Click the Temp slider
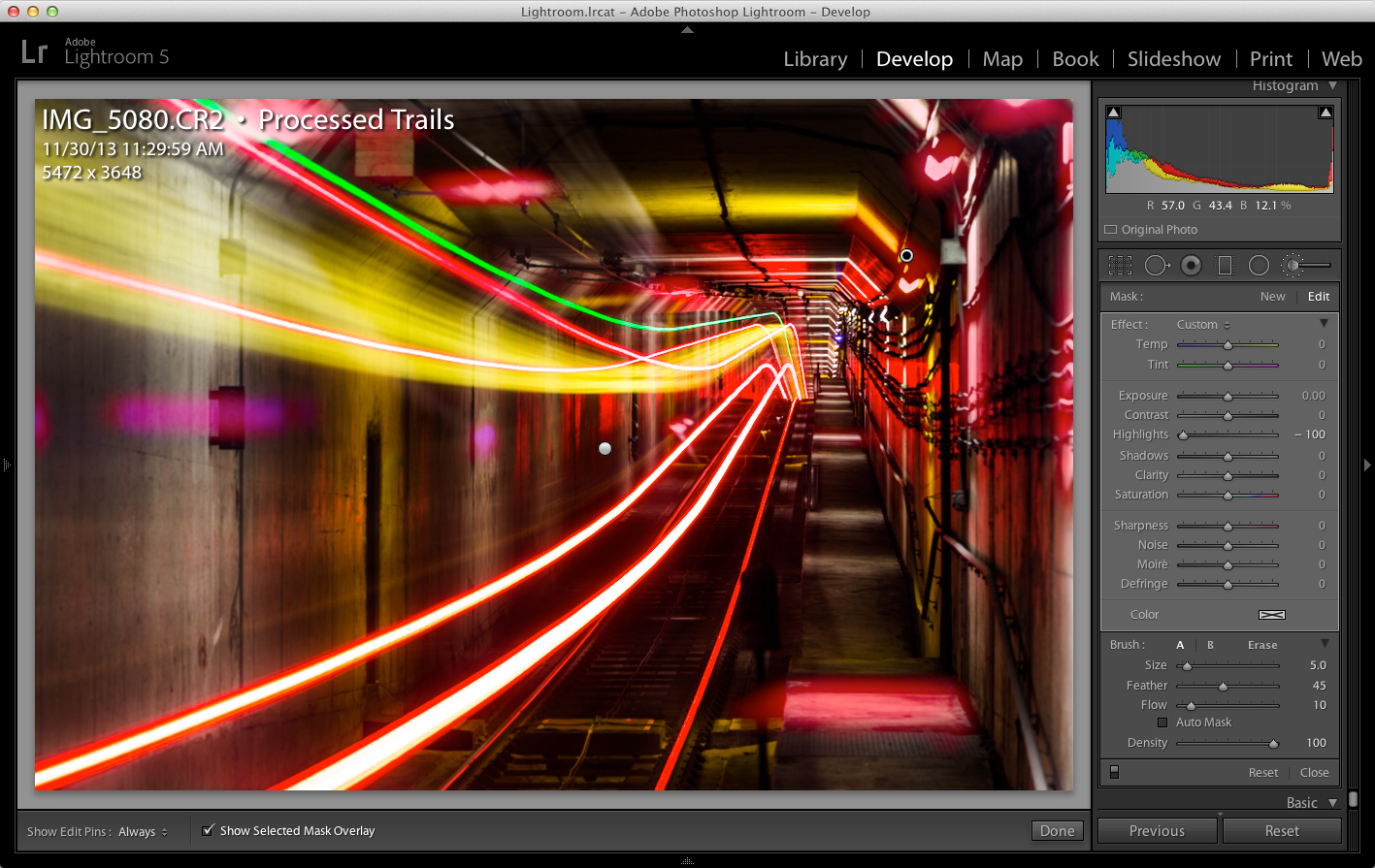The image size is (1375, 868). (1228, 345)
